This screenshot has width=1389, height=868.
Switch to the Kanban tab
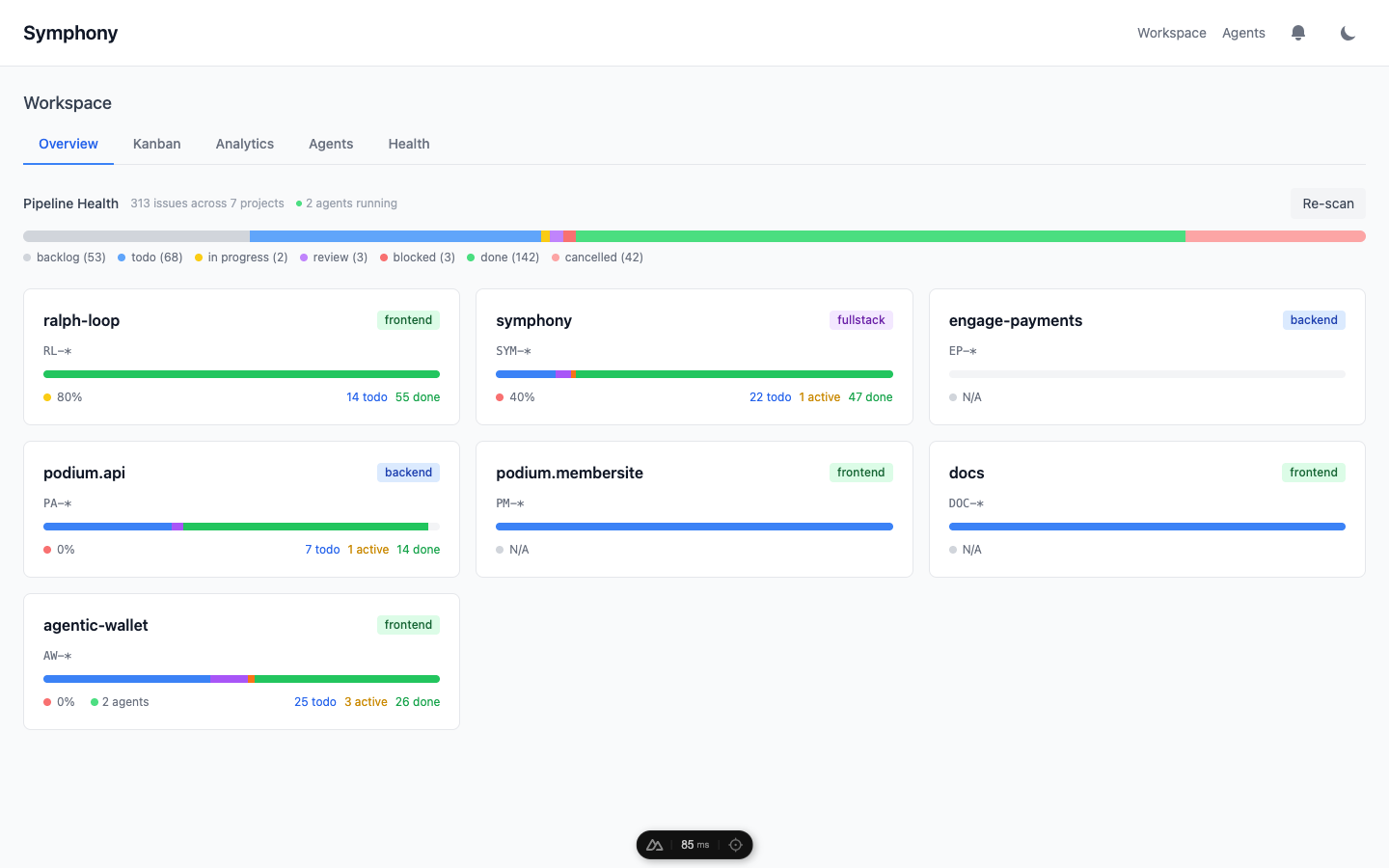tap(156, 144)
